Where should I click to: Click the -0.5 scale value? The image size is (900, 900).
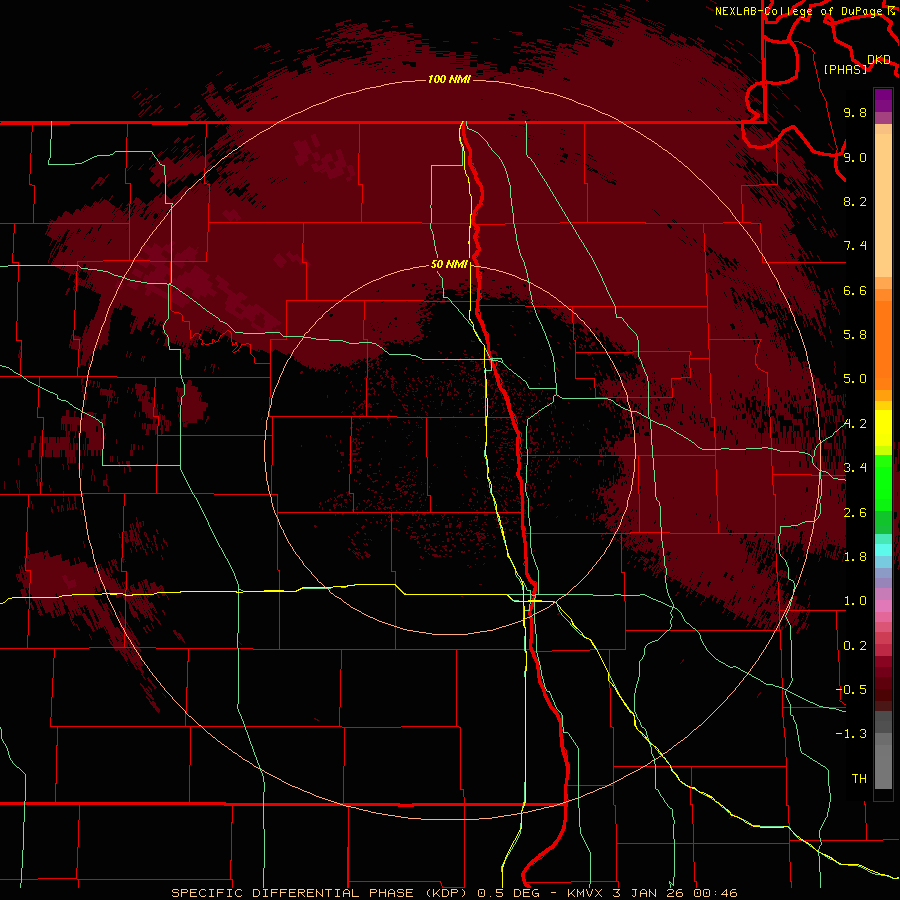[x=851, y=690]
